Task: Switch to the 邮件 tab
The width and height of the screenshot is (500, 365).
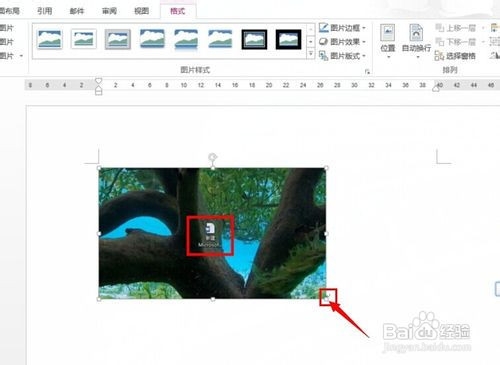Action: pos(77,11)
